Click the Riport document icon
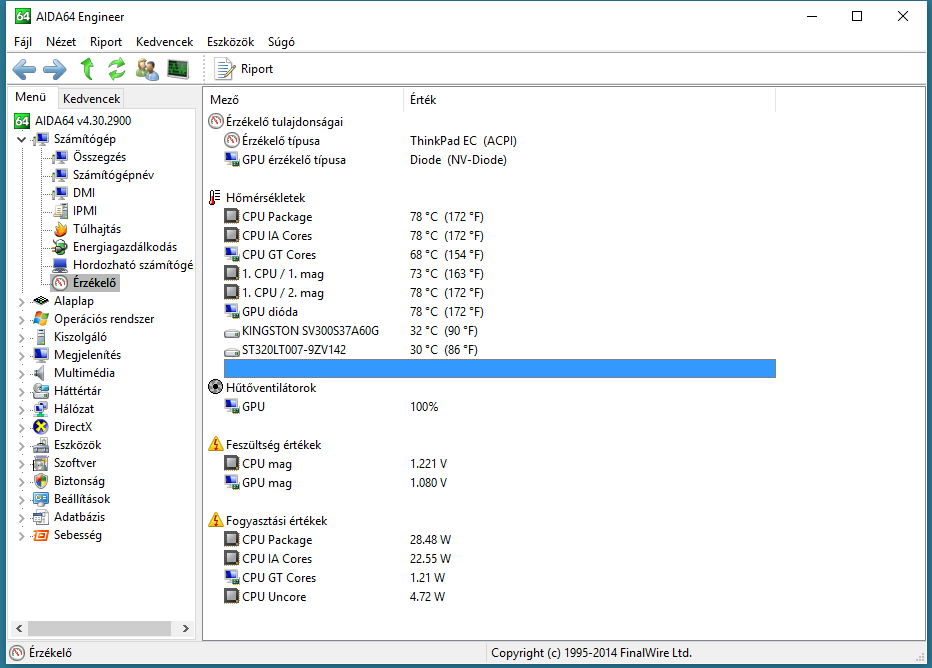The width and height of the screenshot is (932, 668). point(224,69)
